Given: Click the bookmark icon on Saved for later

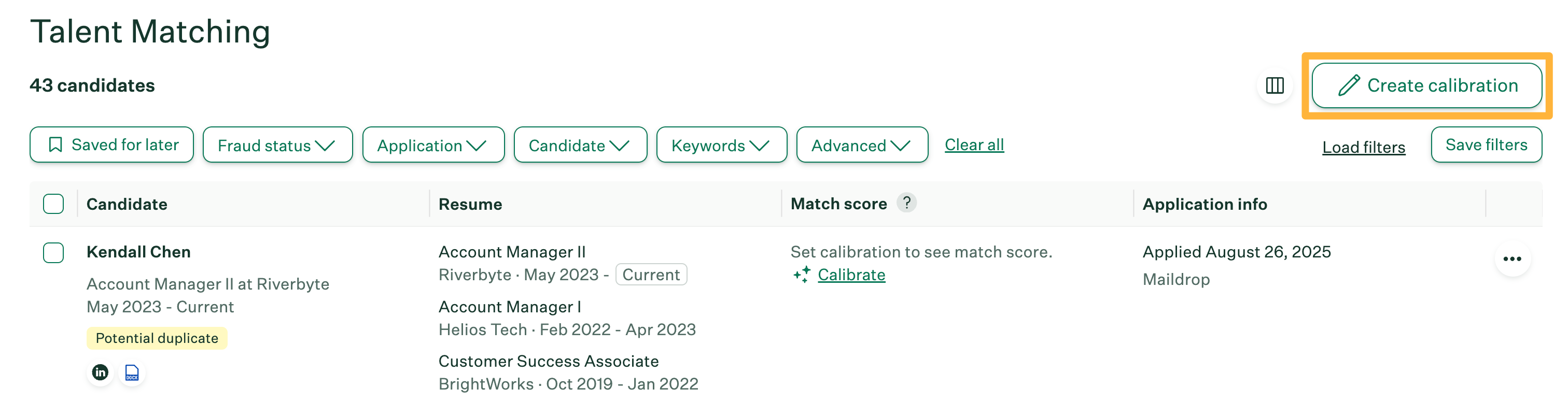Looking at the screenshot, I should pos(56,145).
